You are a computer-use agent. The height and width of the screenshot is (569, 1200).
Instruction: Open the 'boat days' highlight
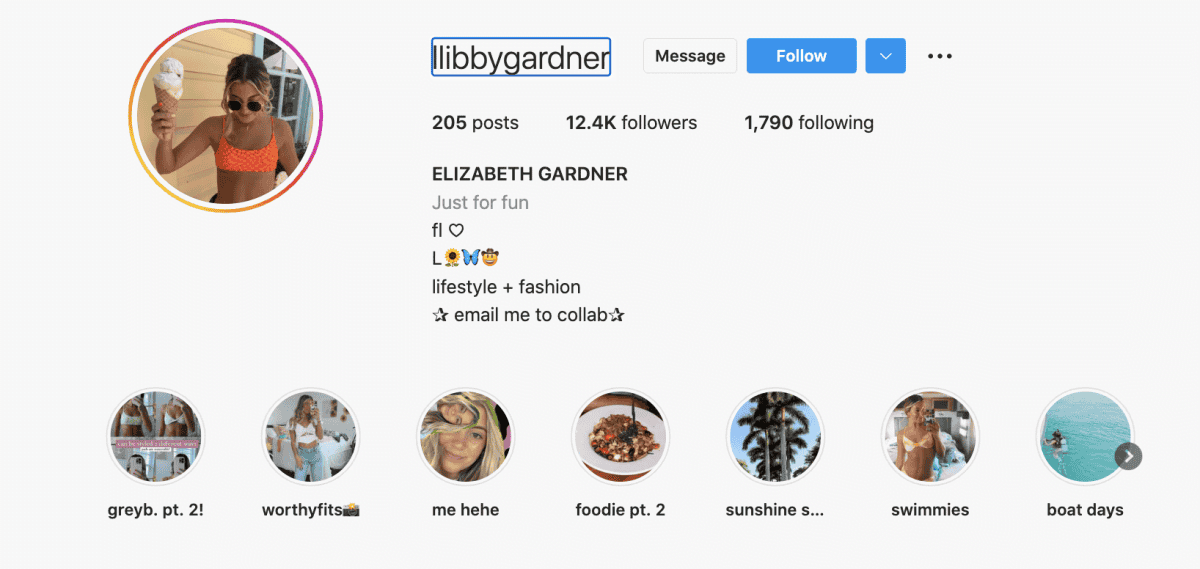pyautogui.click(x=1085, y=437)
